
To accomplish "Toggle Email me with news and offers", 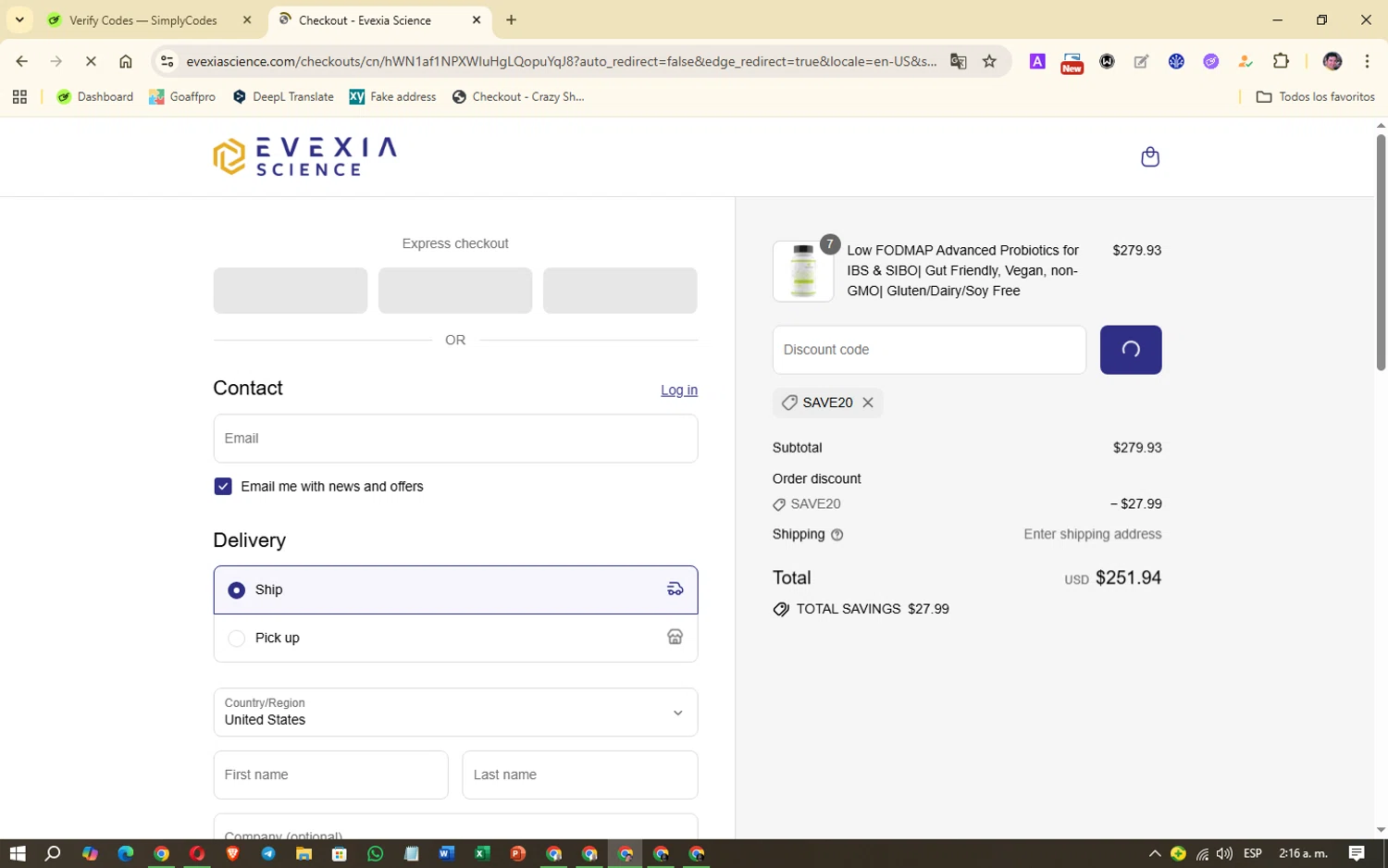I will 223,487.
